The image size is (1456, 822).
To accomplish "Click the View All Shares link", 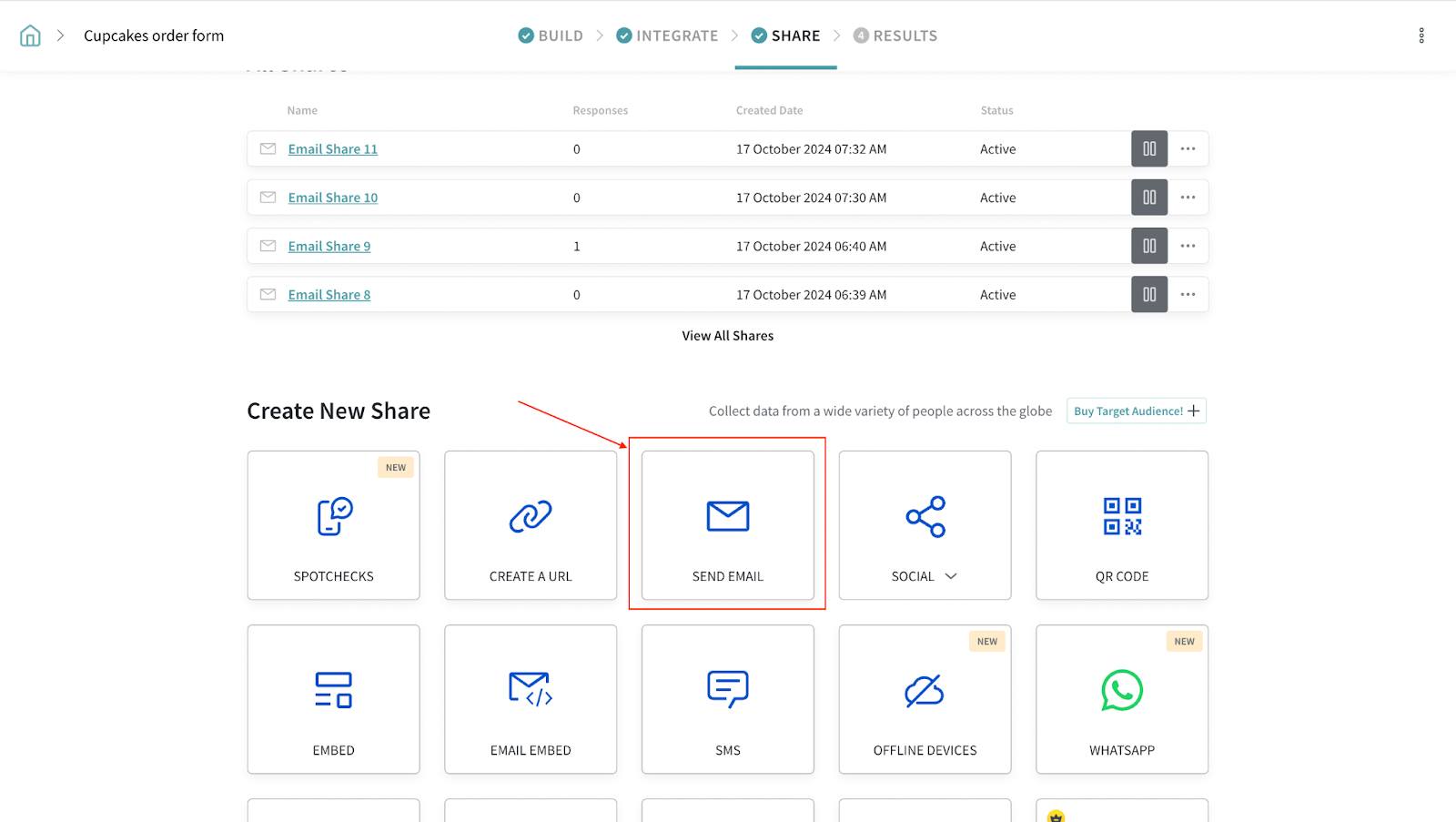I will [727, 336].
